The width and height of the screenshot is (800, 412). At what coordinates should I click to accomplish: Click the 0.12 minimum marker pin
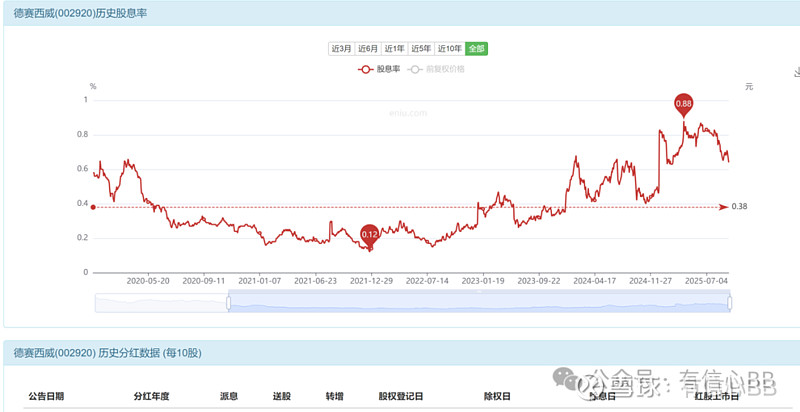tap(369, 236)
